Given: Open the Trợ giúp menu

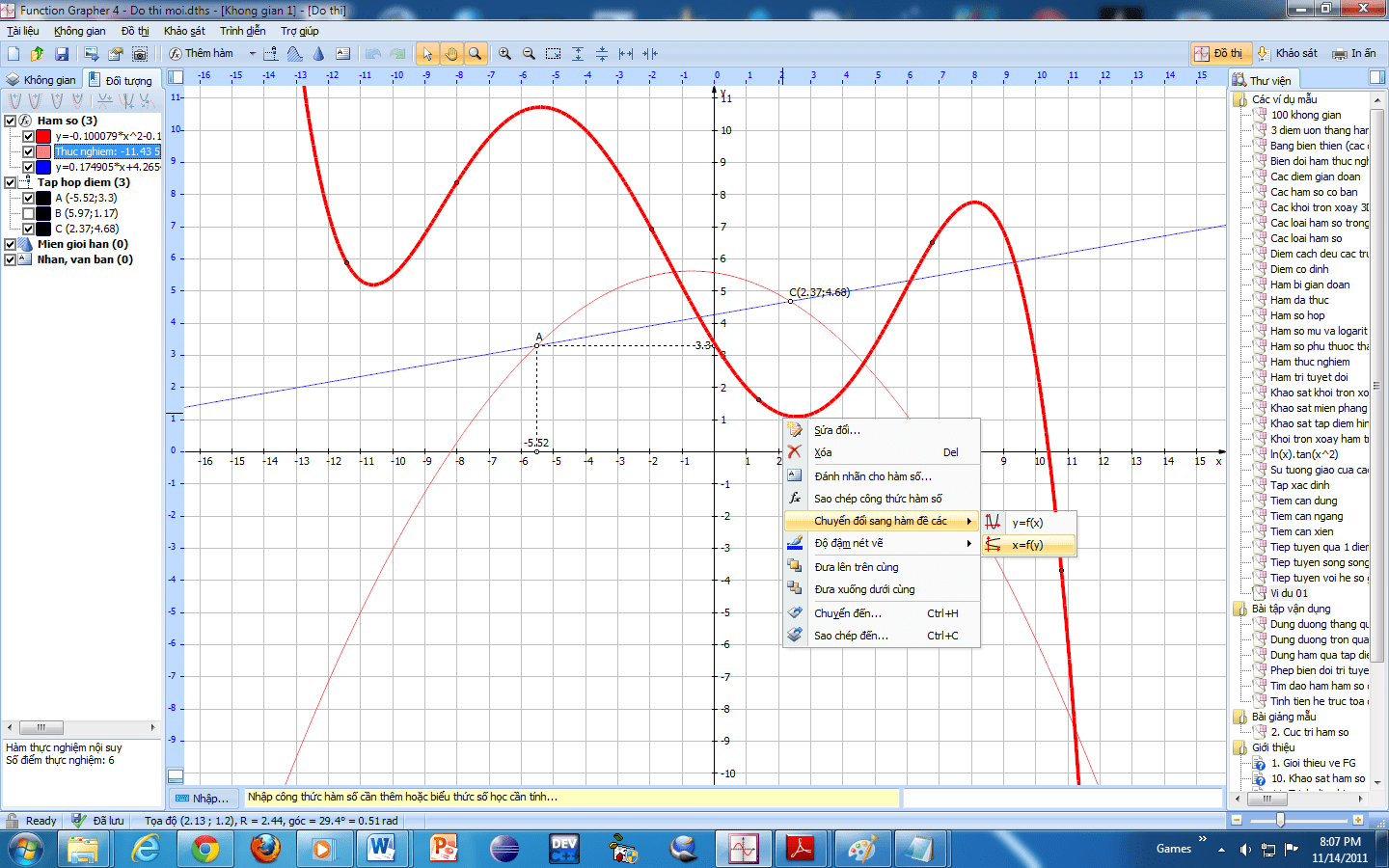Looking at the screenshot, I should click(299, 31).
